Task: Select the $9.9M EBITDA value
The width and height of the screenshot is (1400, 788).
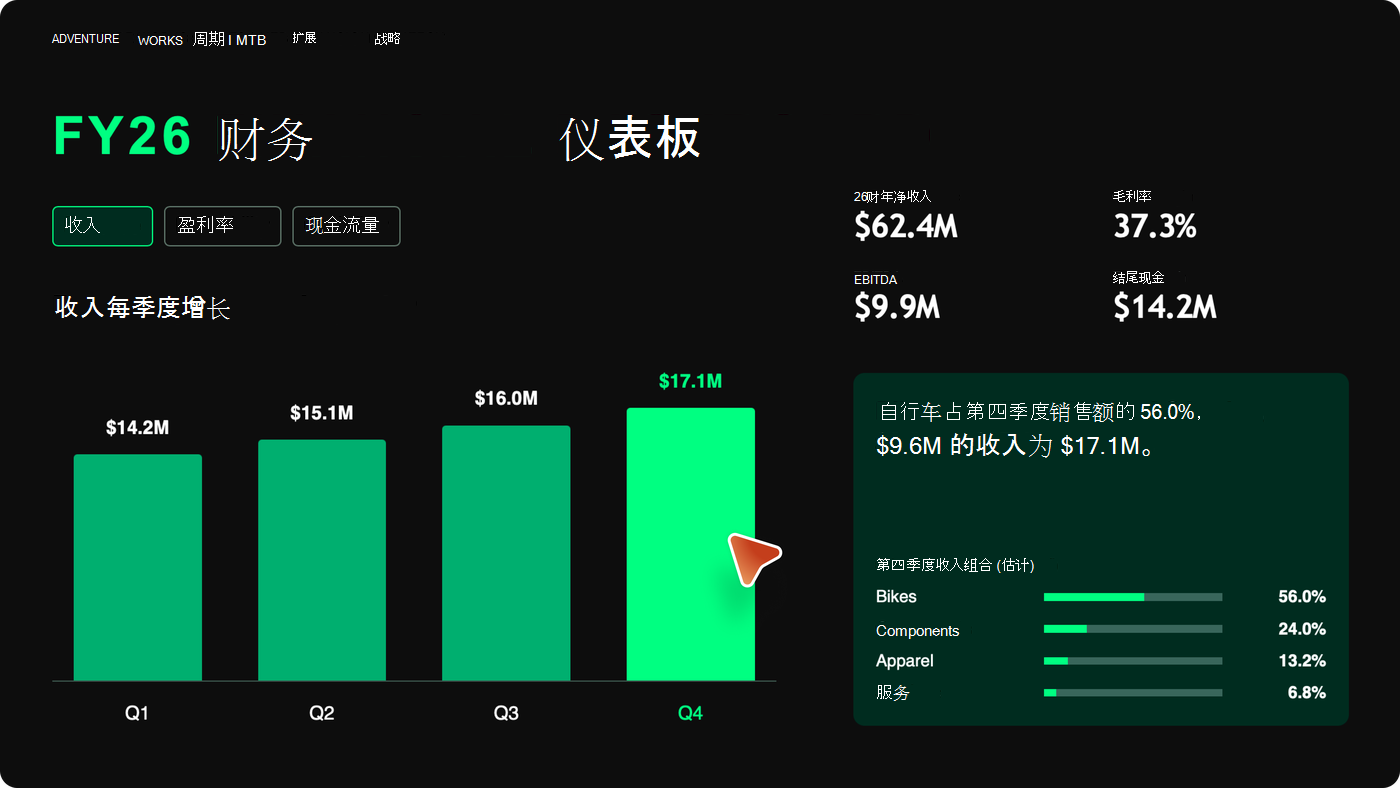Action: (897, 307)
